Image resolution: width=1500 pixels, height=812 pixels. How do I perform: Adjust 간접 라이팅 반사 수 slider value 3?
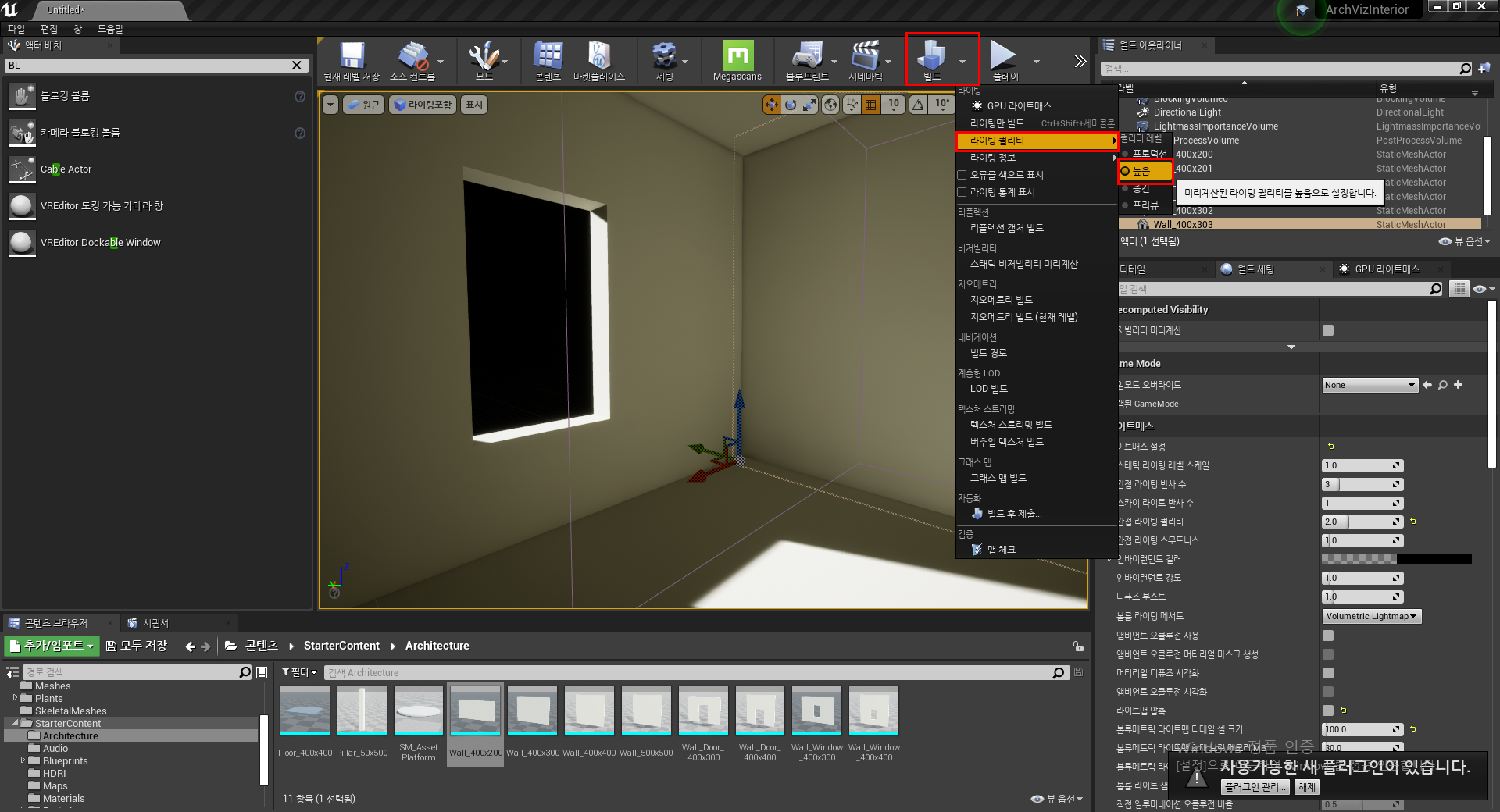point(1362,484)
